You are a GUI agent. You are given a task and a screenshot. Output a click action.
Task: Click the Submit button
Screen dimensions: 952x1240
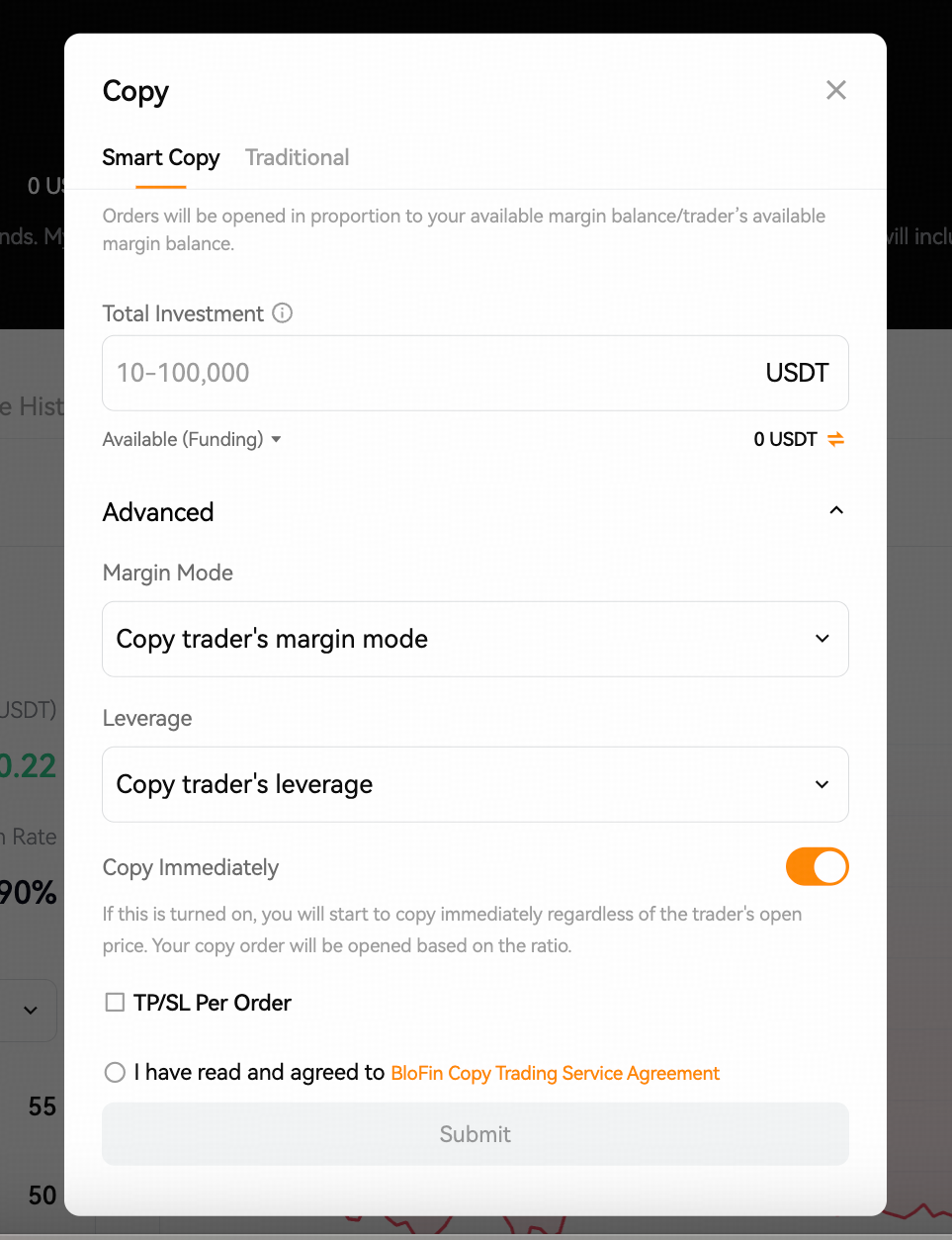click(476, 1134)
